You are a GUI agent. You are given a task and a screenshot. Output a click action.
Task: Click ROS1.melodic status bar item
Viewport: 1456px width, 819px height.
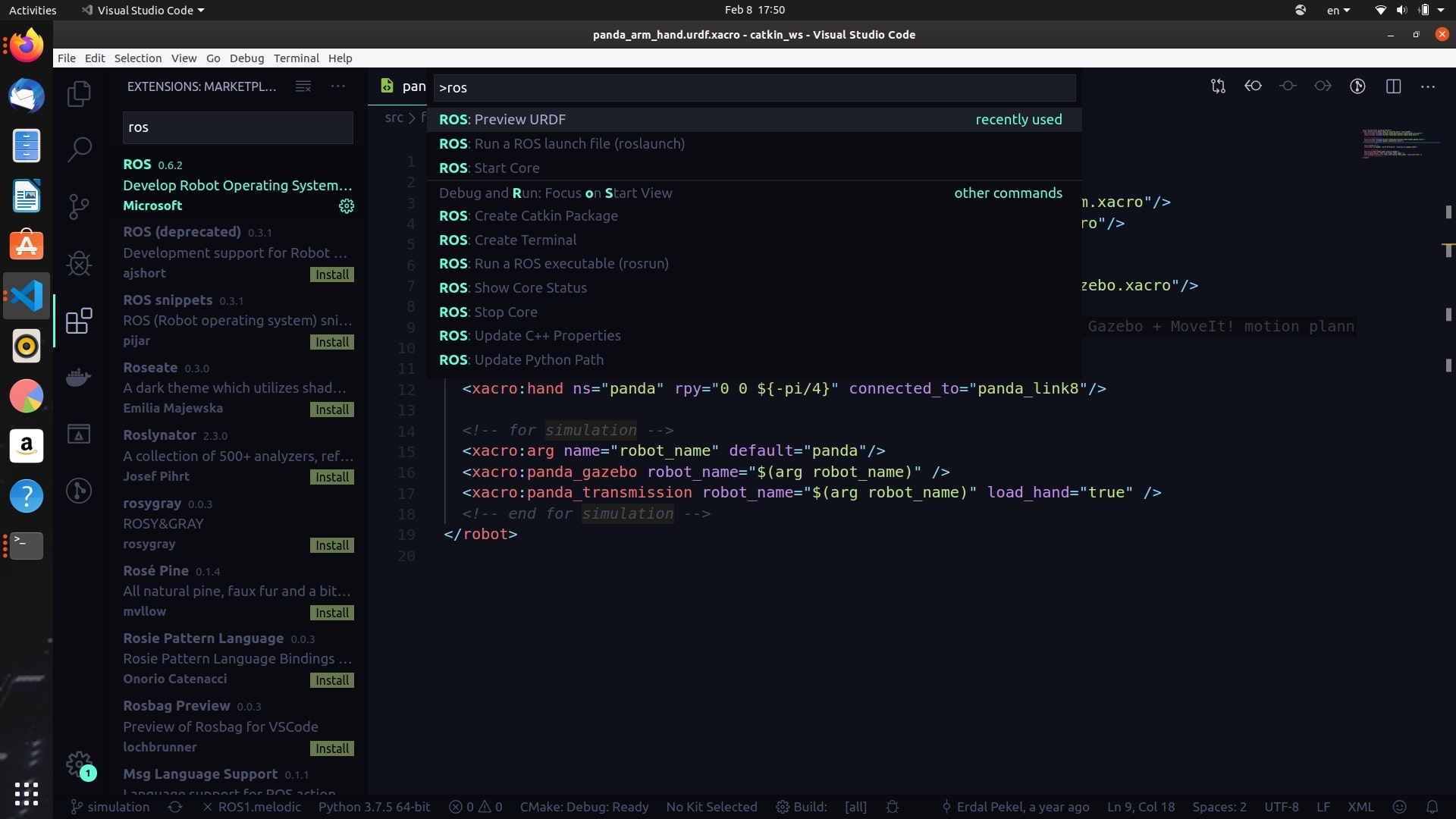(x=253, y=807)
